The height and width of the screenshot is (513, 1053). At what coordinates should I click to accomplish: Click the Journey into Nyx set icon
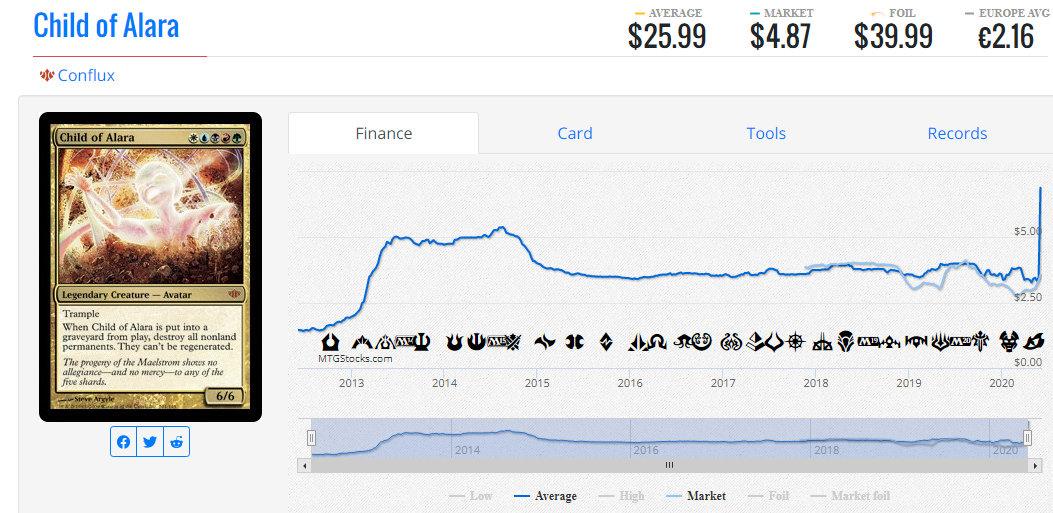476,341
